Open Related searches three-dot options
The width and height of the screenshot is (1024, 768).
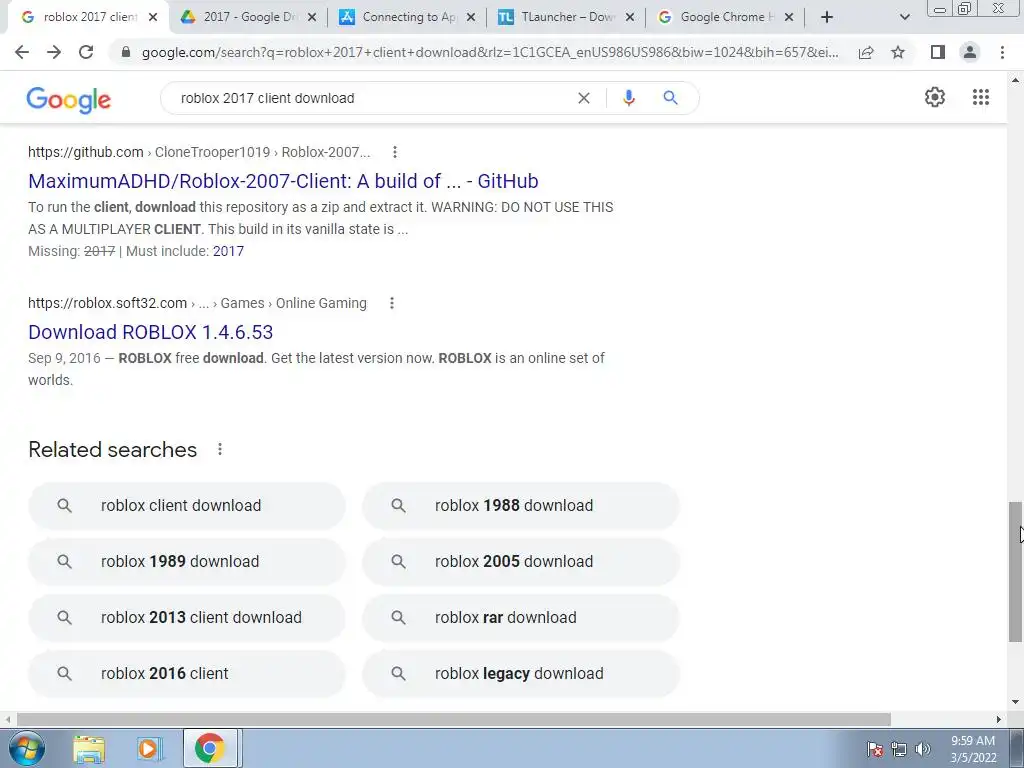click(220, 449)
